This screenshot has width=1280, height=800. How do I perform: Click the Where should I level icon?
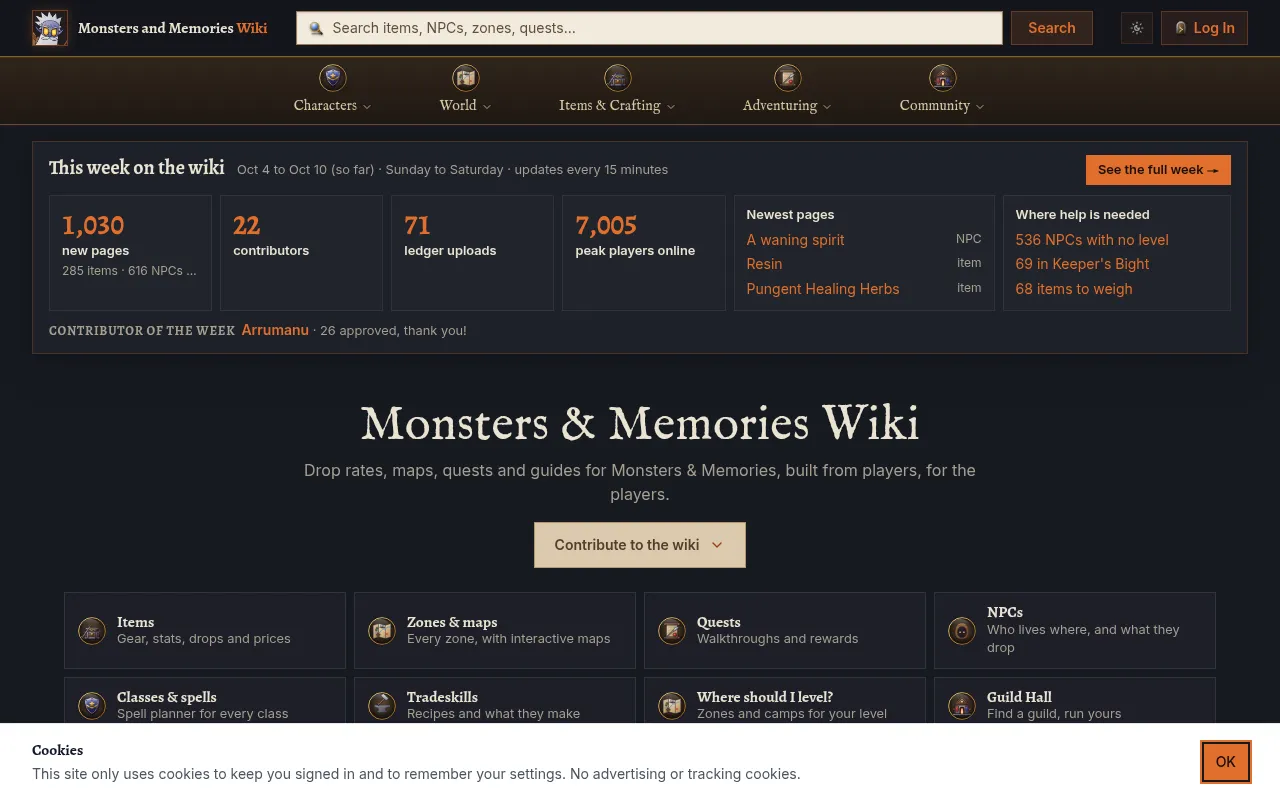point(672,706)
